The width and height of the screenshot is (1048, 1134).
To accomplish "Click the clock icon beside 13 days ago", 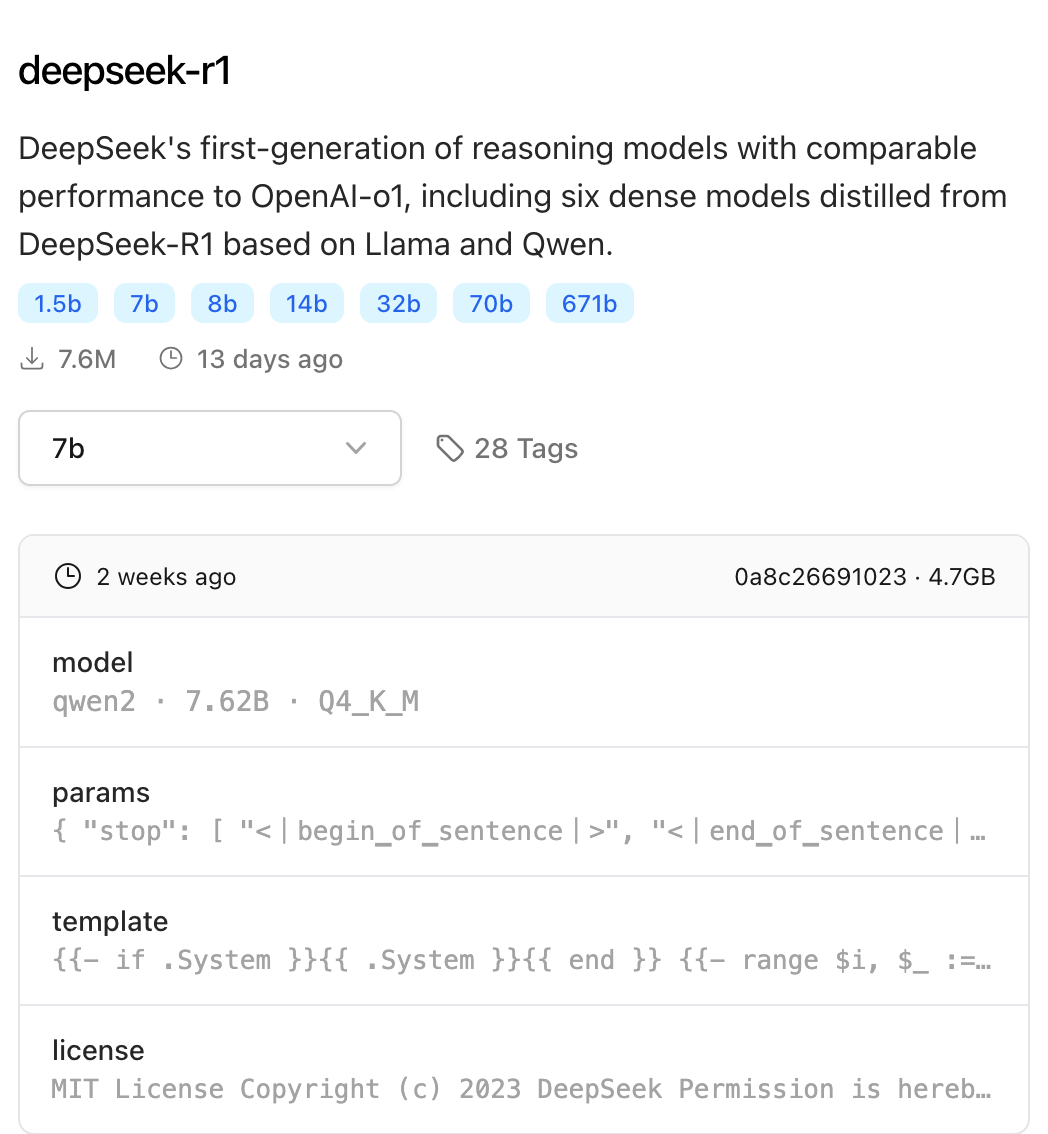I will tap(171, 359).
